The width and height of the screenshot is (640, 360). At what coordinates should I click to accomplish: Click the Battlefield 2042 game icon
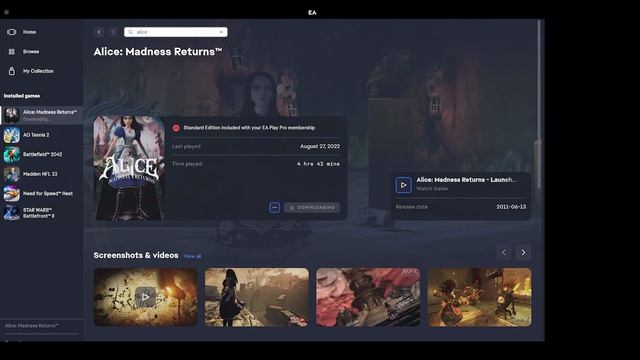(11, 154)
